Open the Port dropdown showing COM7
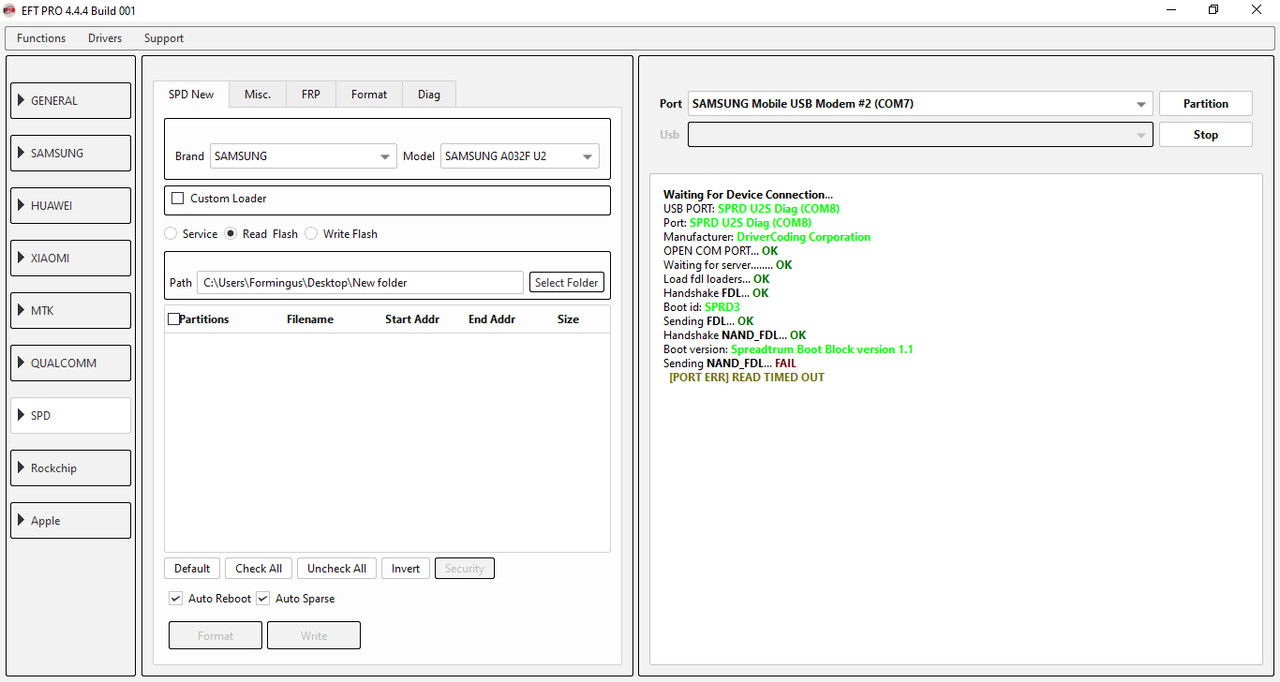 [920, 104]
